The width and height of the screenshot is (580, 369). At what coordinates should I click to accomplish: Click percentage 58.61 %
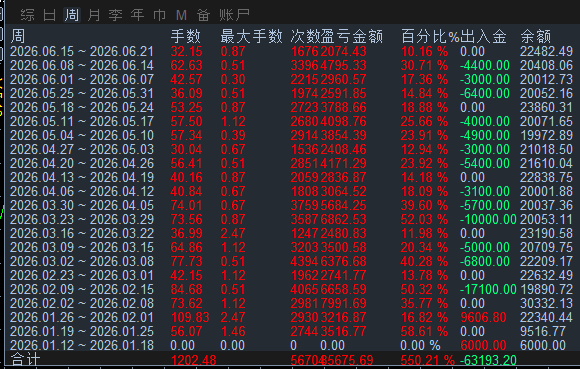424,331
